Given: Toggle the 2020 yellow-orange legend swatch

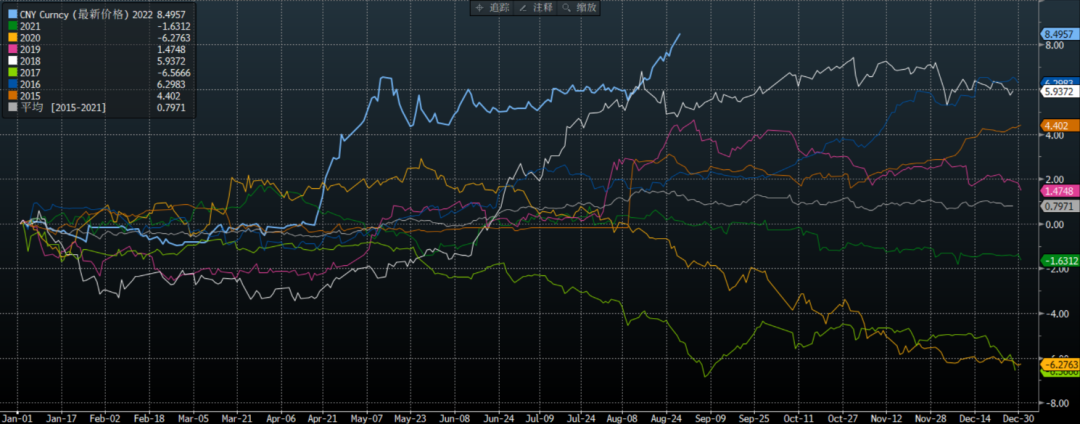Looking at the screenshot, I should coord(11,40).
